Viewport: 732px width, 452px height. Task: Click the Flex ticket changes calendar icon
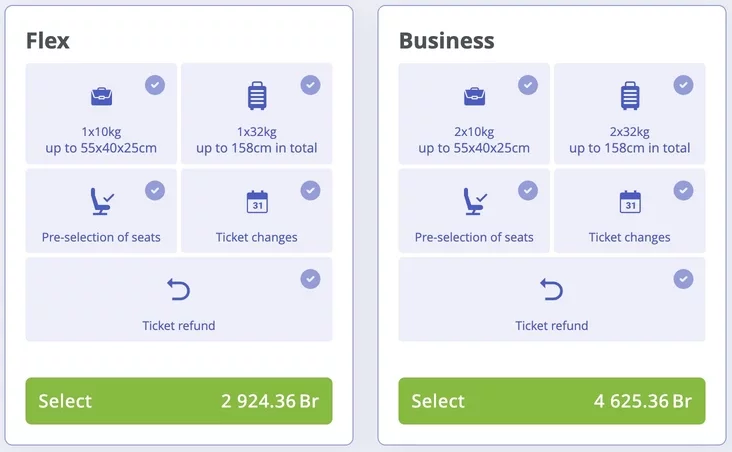coord(257,201)
